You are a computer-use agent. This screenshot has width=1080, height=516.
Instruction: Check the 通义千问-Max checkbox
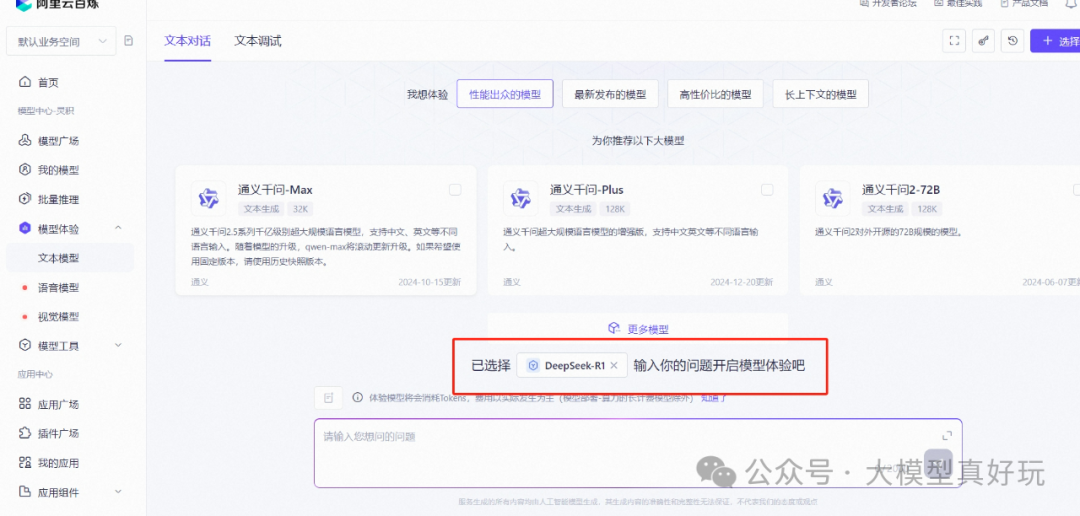coord(455,190)
